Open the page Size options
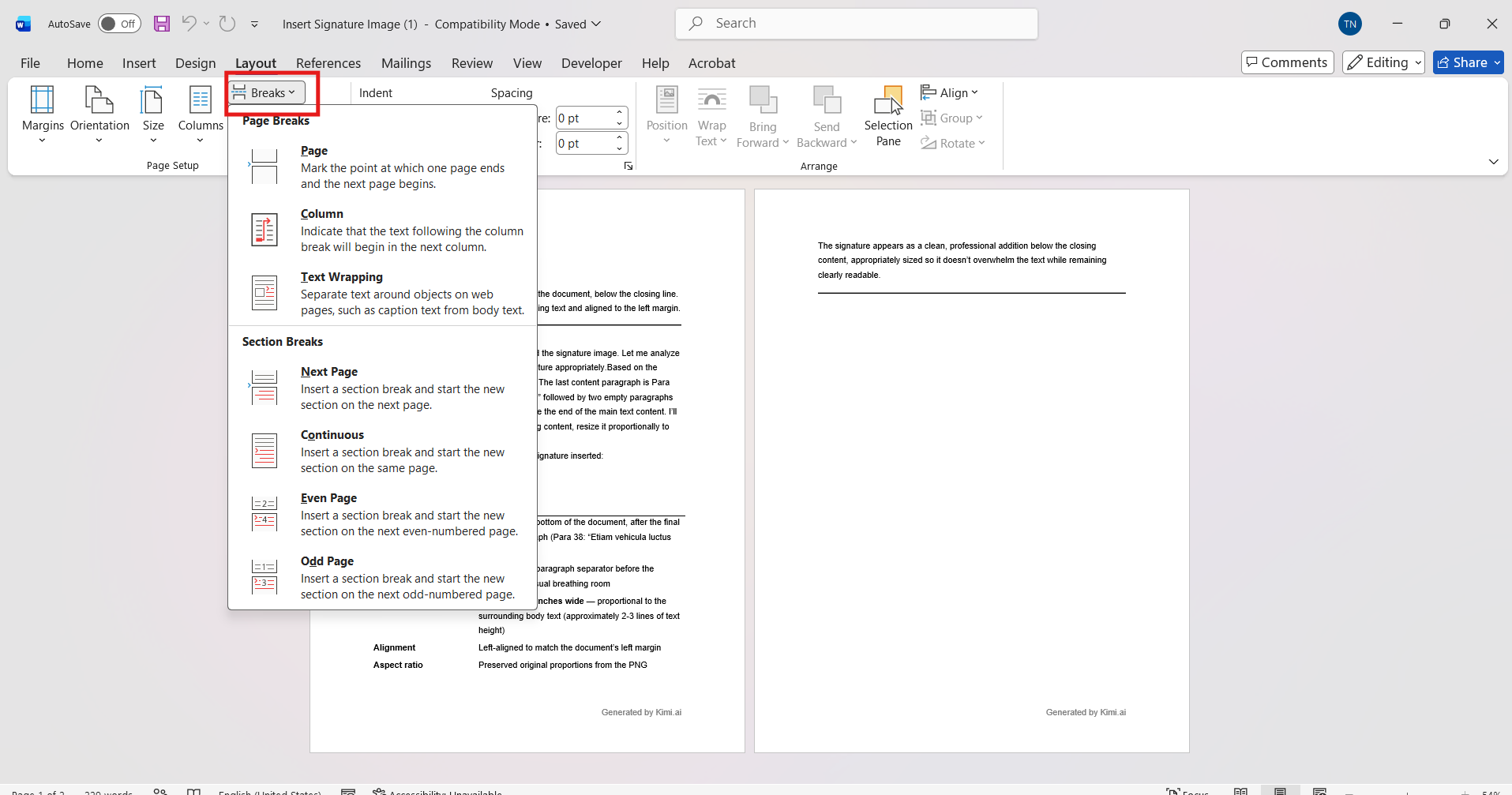This screenshot has width=1512, height=795. 153,114
